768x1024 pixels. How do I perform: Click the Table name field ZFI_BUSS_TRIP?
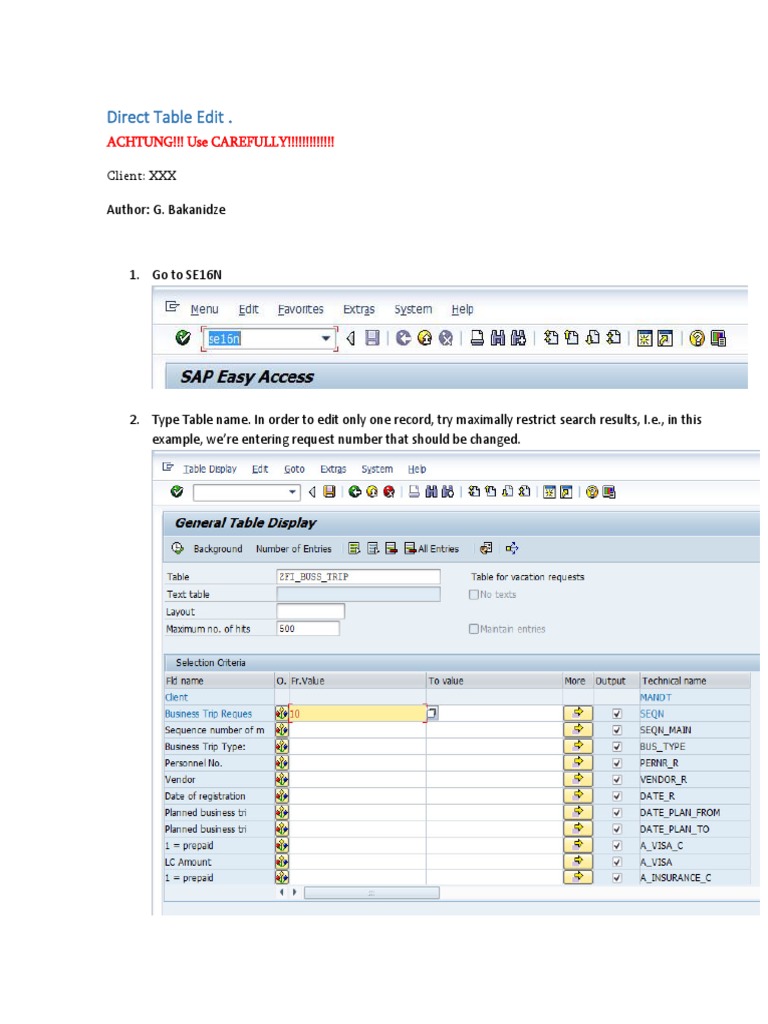pyautogui.click(x=358, y=577)
